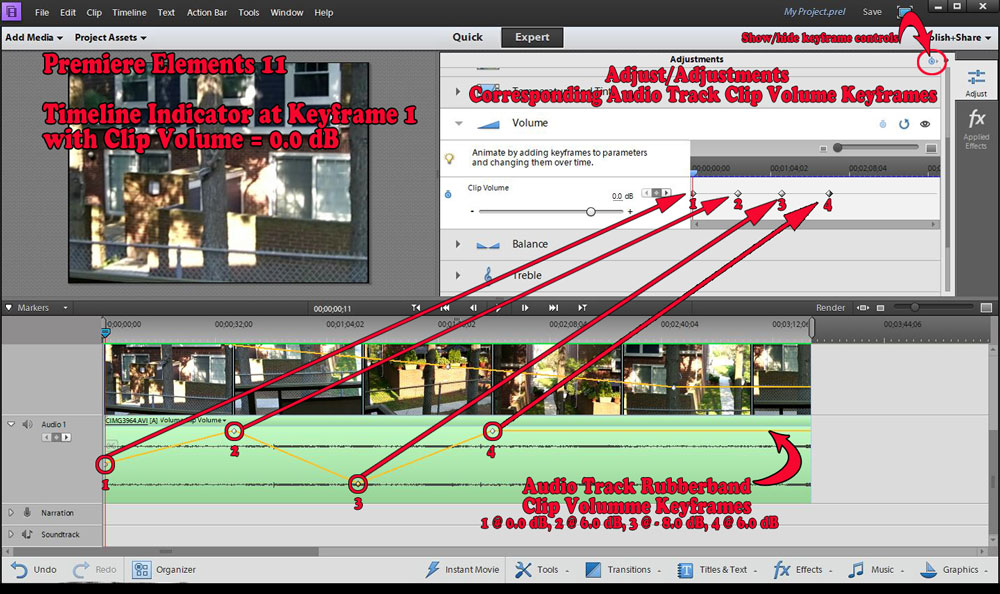Add/remove Clip Volume keyframe button
The width and height of the screenshot is (1000, 594).
click(656, 192)
